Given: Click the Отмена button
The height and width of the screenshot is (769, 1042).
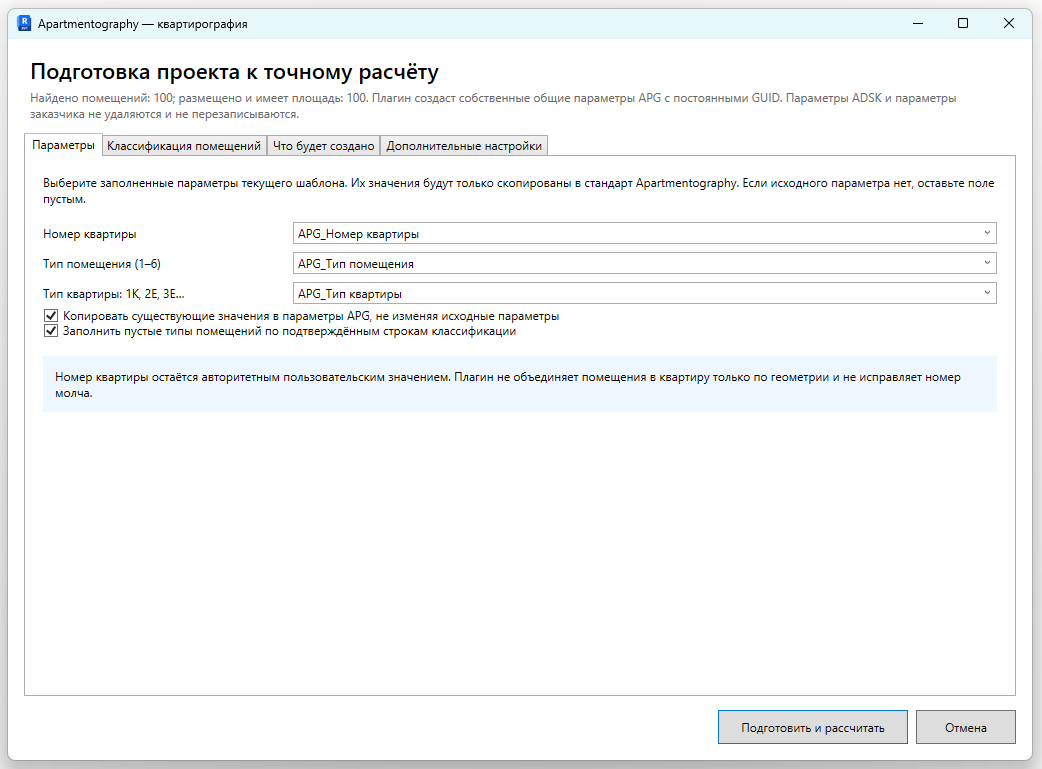Looking at the screenshot, I should click(966, 727).
